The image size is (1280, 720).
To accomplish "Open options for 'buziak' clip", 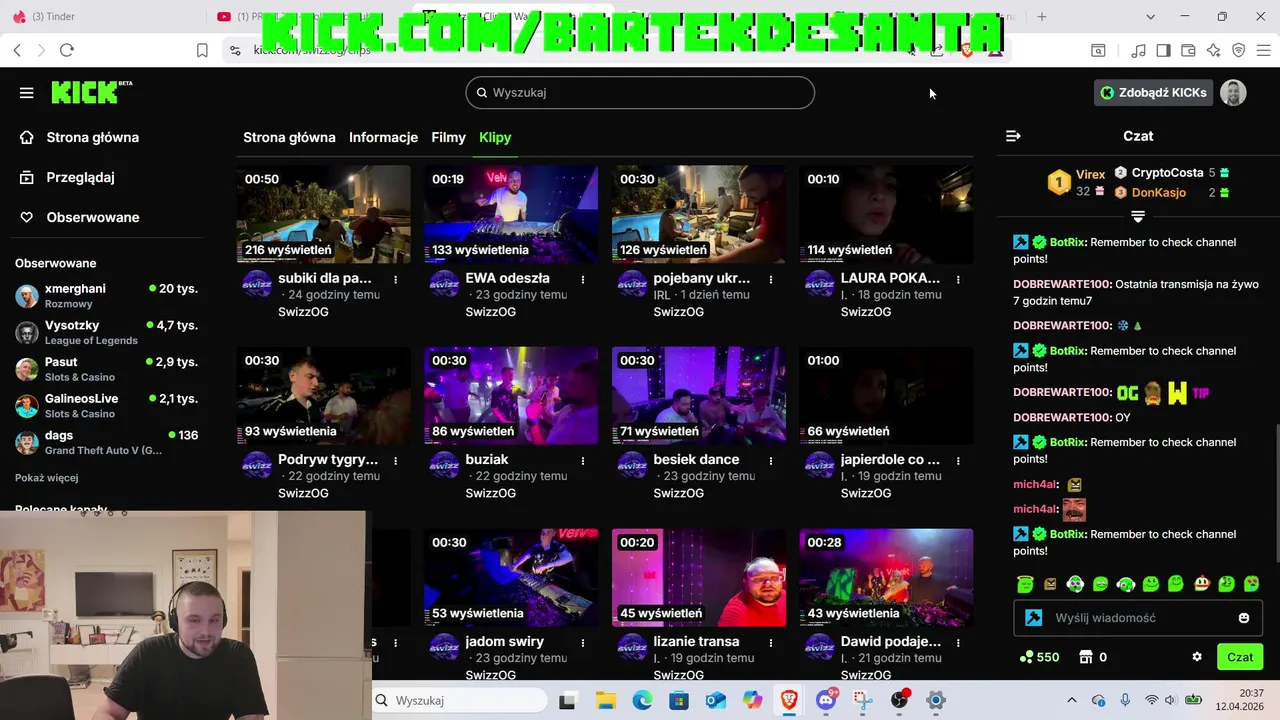I will (x=583, y=461).
